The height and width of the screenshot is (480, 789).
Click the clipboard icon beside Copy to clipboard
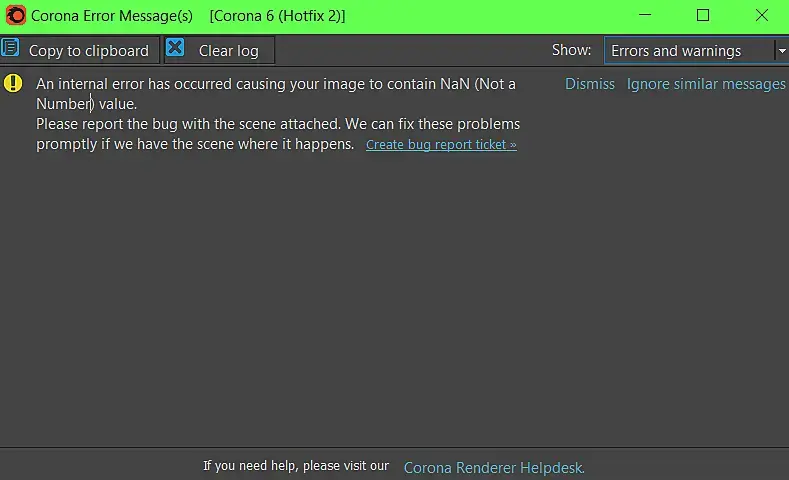(10, 48)
